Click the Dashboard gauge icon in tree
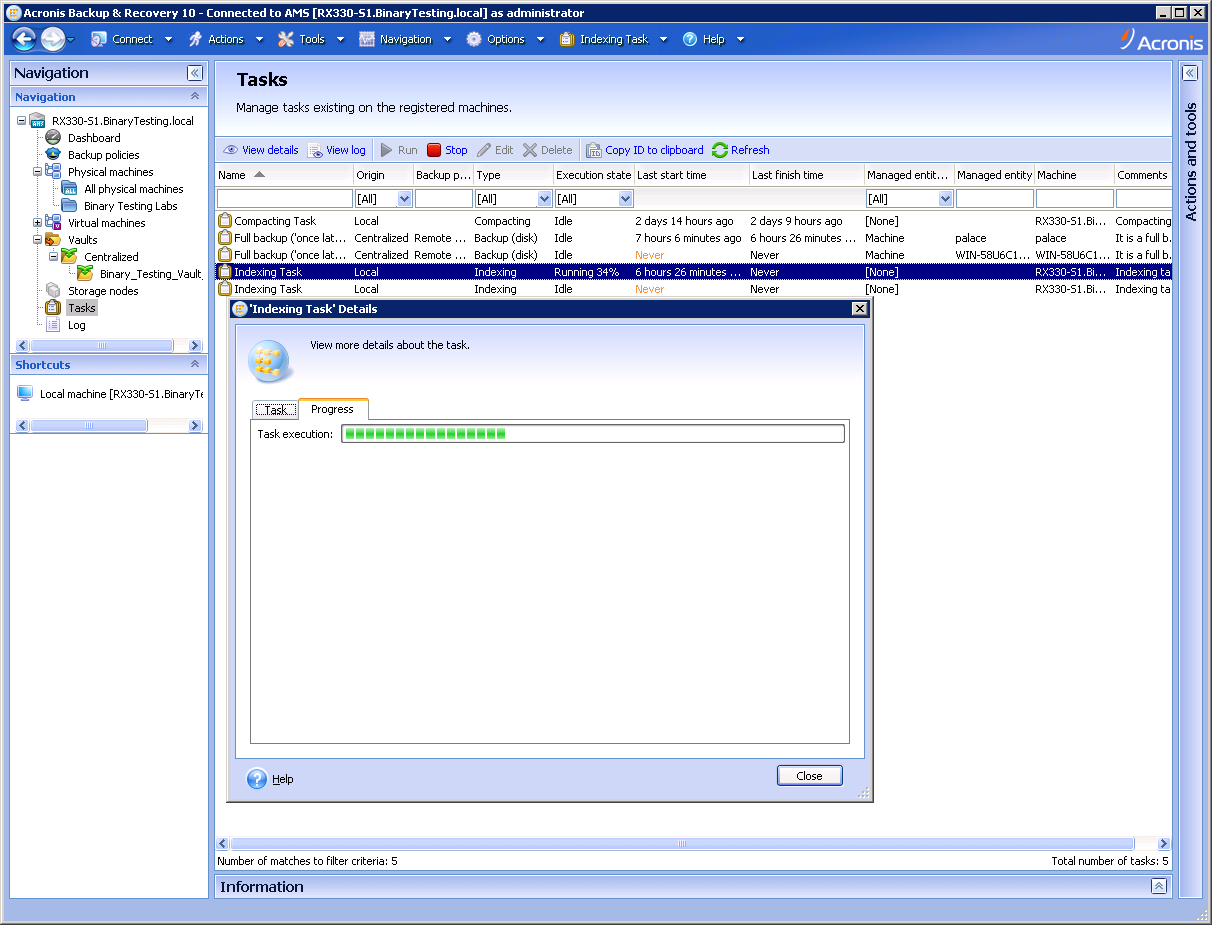 (x=53, y=138)
